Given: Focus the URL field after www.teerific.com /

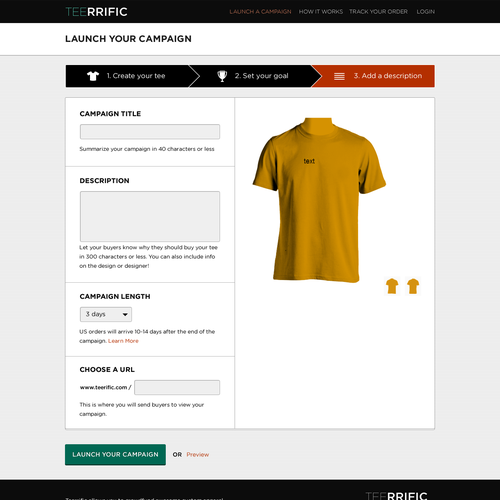Looking at the screenshot, I should [x=177, y=387].
